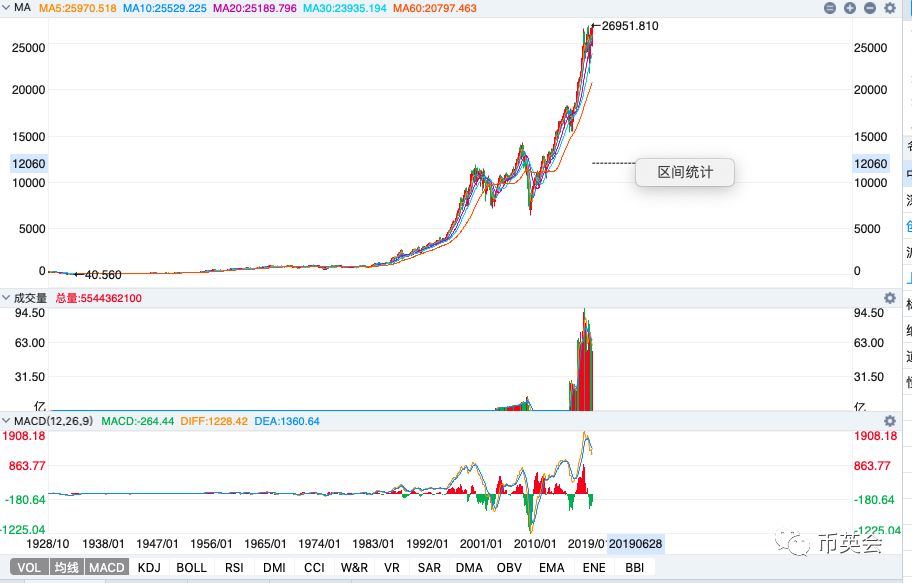The height and width of the screenshot is (583, 912).
Task: Open the 成交量 volume panel settings gear
Action: pyautogui.click(x=890, y=298)
